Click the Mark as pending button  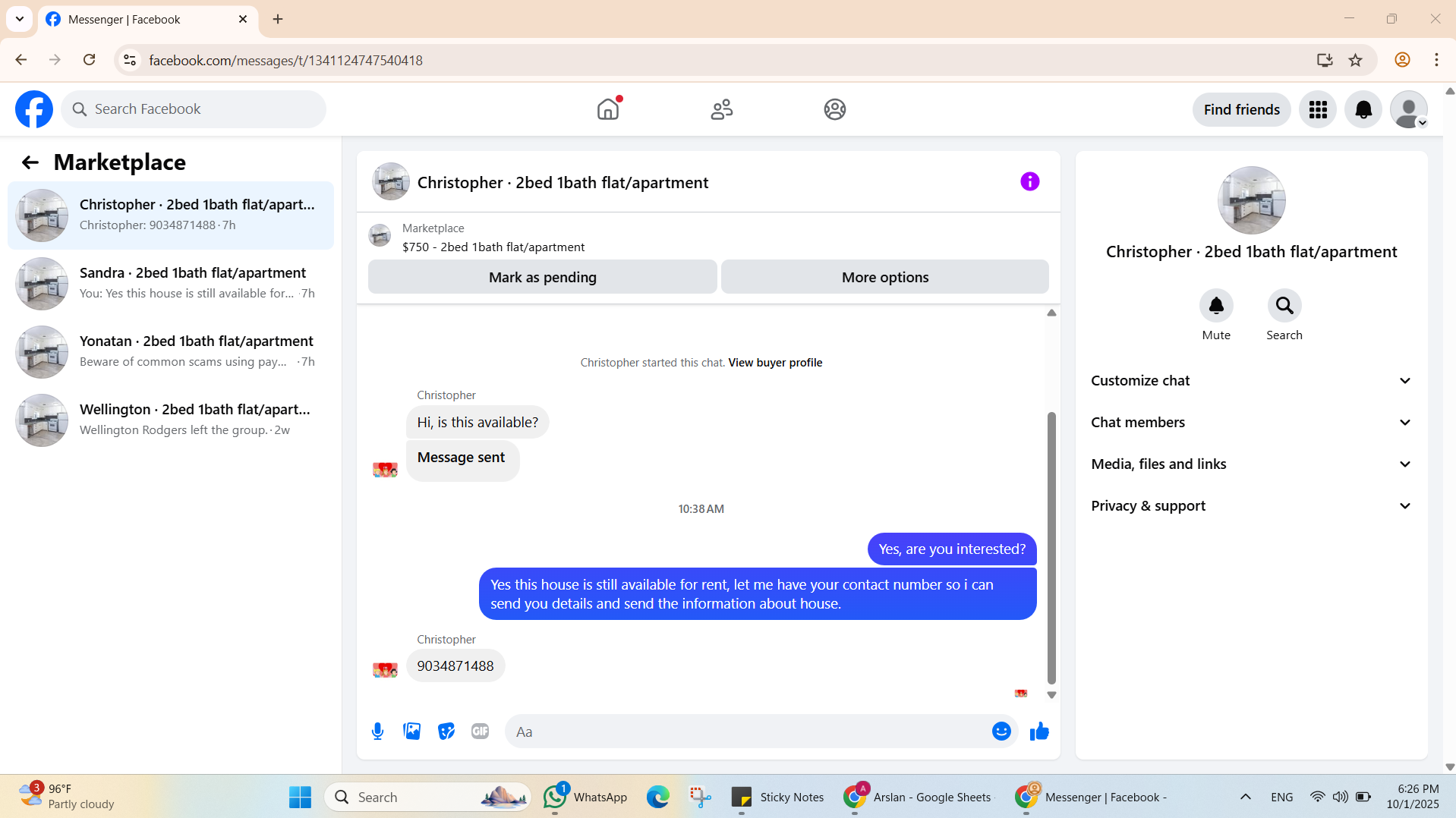542,277
